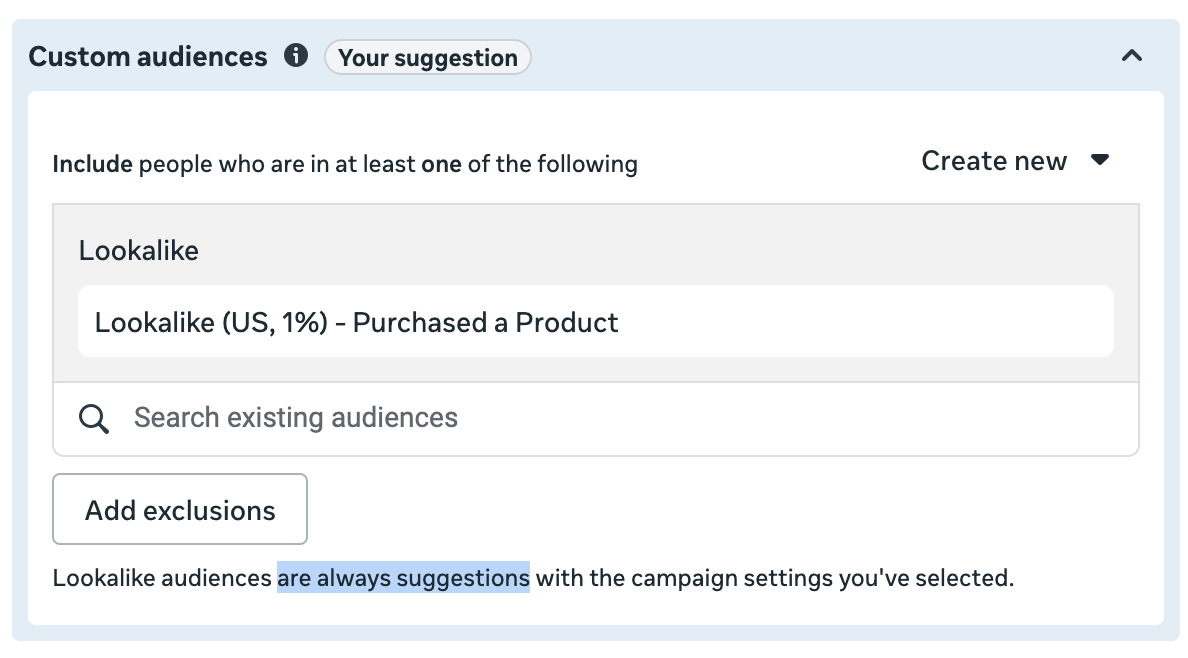Click the arrow next to Create new
Viewport: 1188px width, 658px height.
coord(1100,160)
